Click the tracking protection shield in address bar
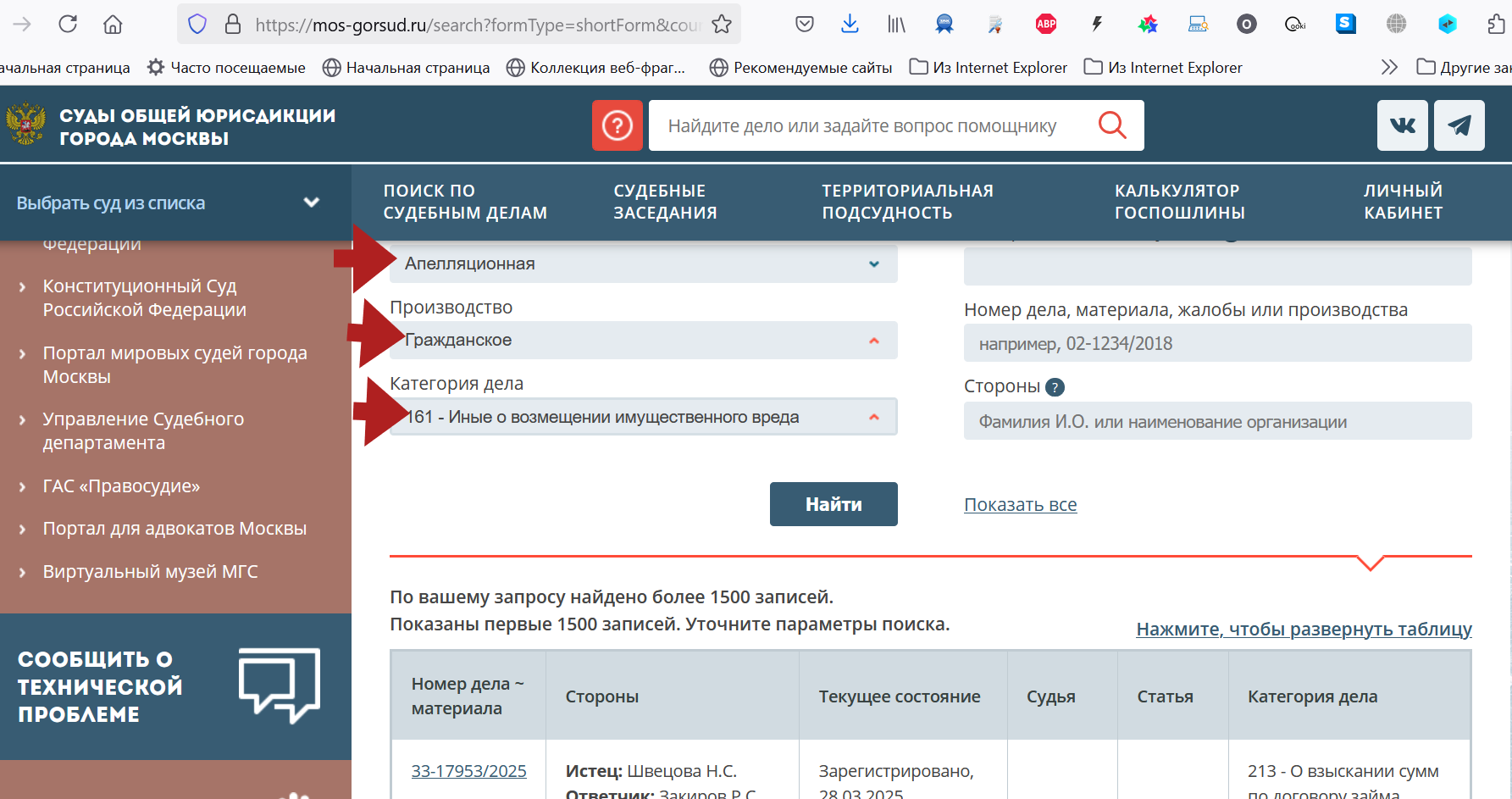The height and width of the screenshot is (799, 1512). tap(197, 24)
